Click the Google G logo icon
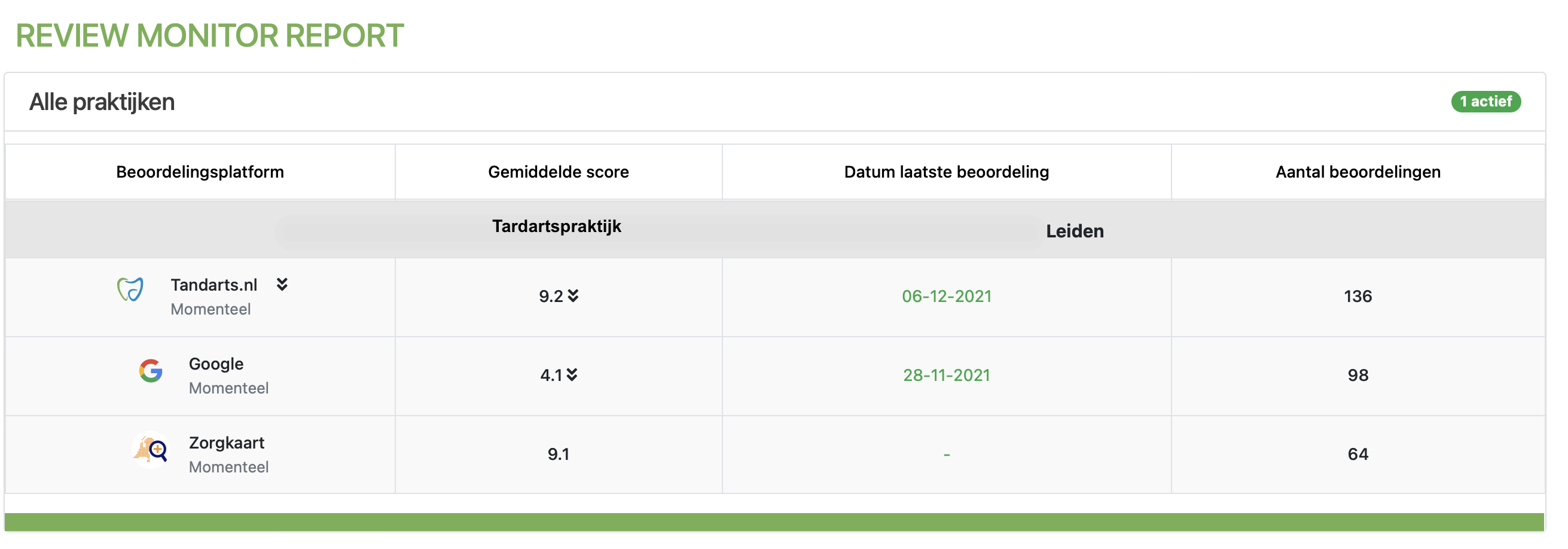This screenshot has height=549, width=1568. 150,371
